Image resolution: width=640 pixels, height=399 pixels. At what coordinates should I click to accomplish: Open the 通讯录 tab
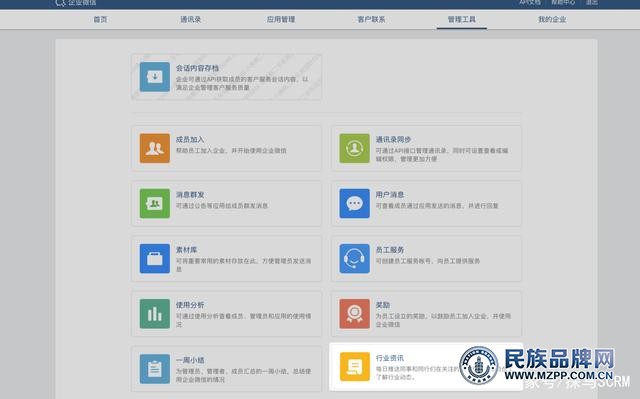(x=191, y=19)
